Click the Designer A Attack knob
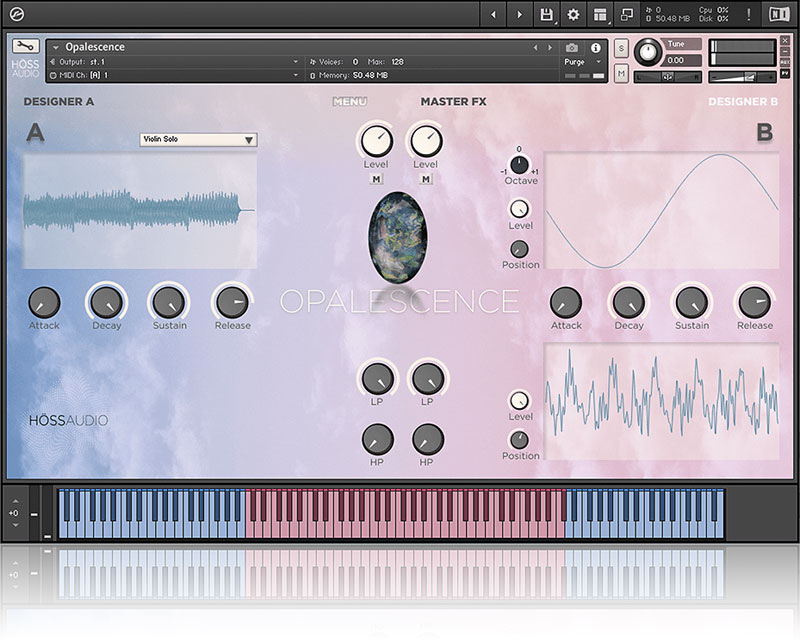Screen dimensions: 800x644 coord(43,301)
